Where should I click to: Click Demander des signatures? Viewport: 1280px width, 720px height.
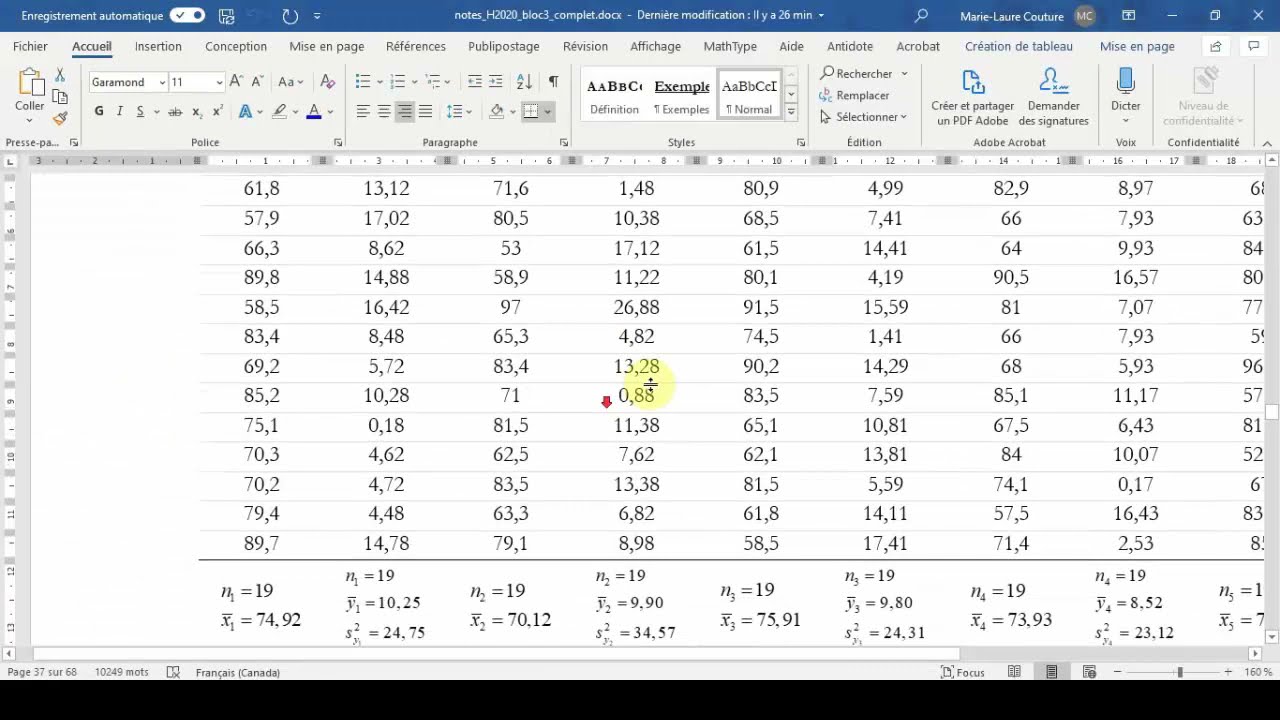tap(1053, 97)
